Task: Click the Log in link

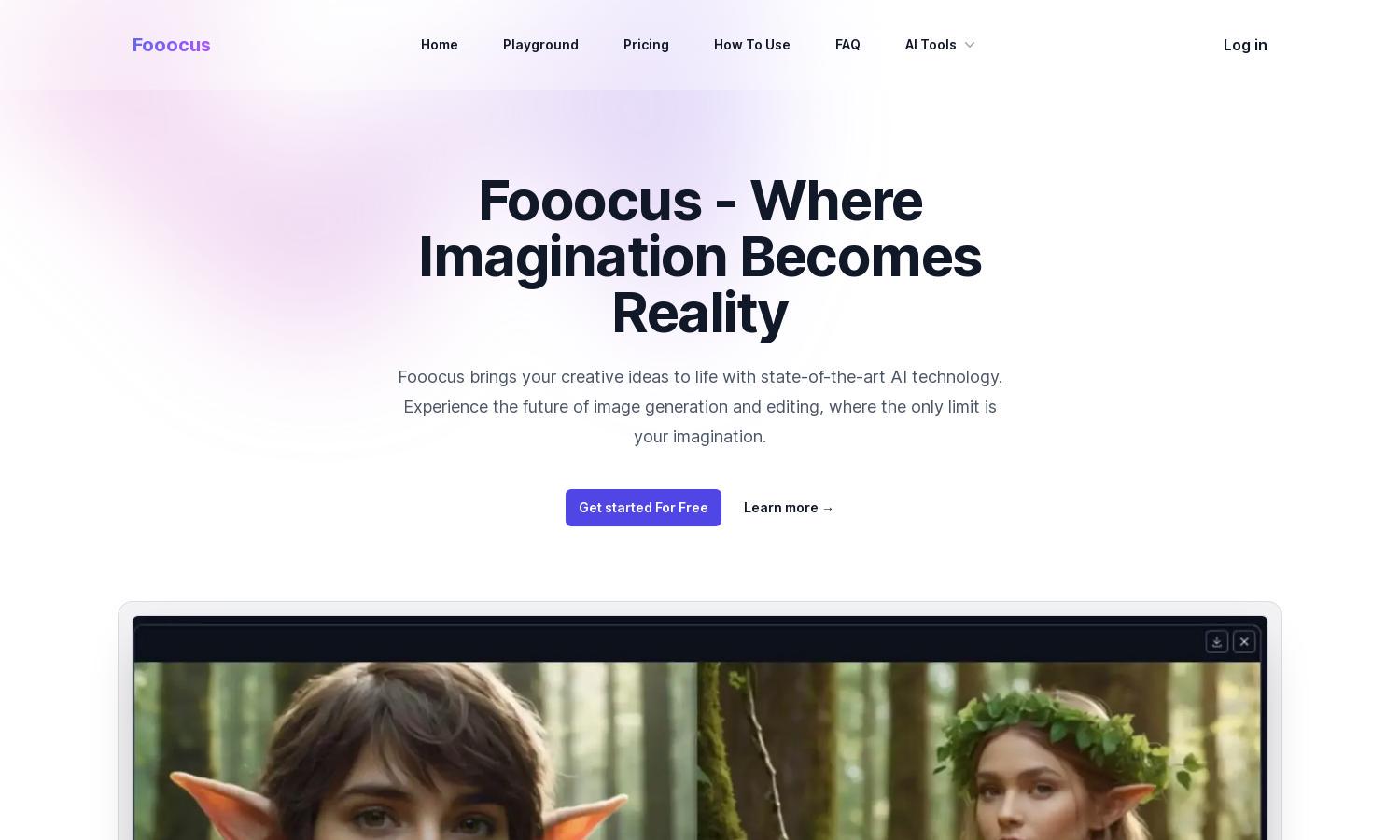Action: point(1245,45)
